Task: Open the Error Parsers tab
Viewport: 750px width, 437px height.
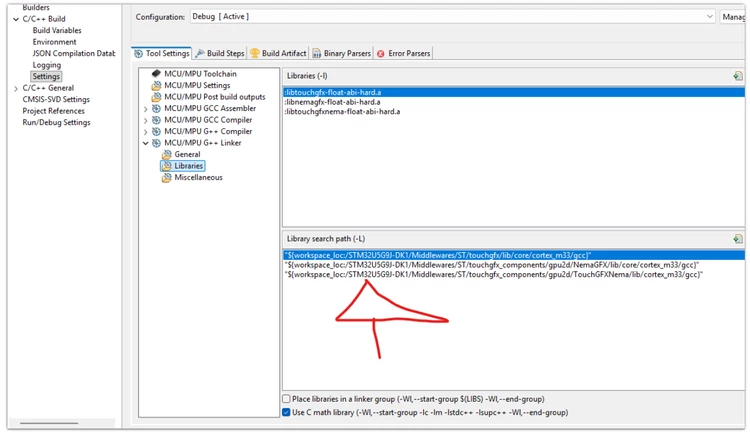Action: (403, 54)
